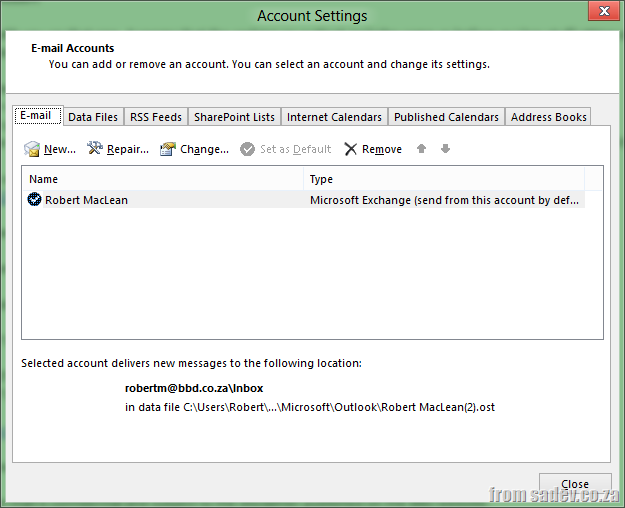Screen dimensions: 625x508
Task: Click the Remove X icon
Action: pos(350,149)
